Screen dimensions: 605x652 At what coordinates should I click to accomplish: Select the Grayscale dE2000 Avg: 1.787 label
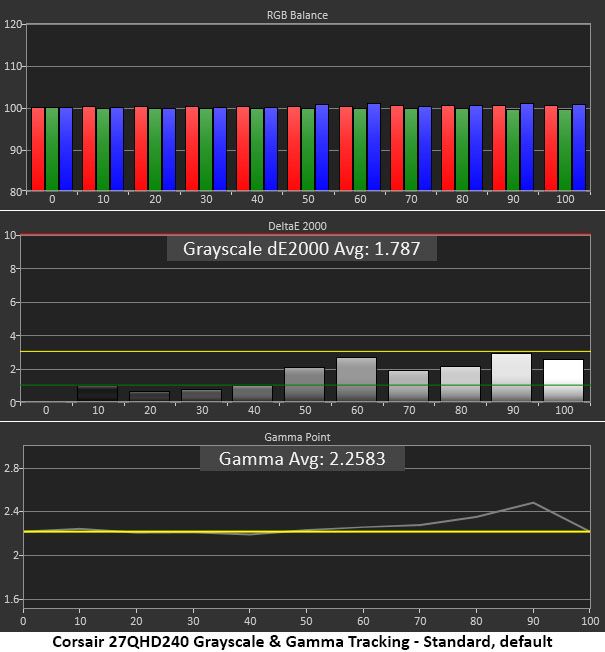[x=301, y=248]
